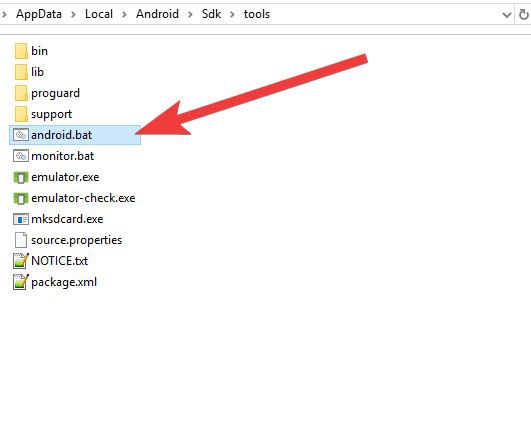Select the file name mksdcard.exe
531x444 pixels.
(67, 219)
